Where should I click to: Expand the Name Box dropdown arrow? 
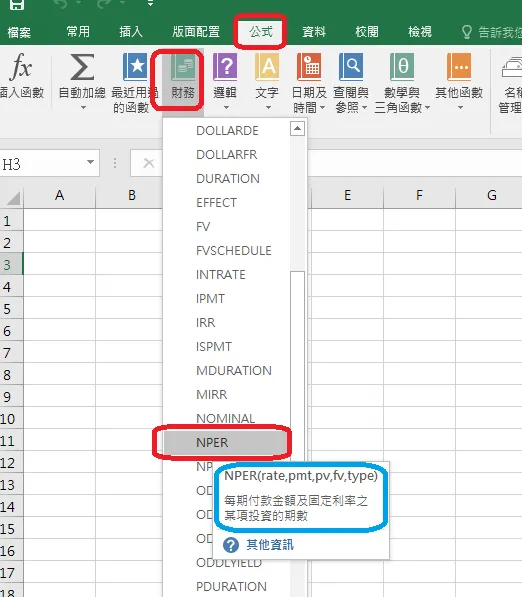(x=90, y=162)
